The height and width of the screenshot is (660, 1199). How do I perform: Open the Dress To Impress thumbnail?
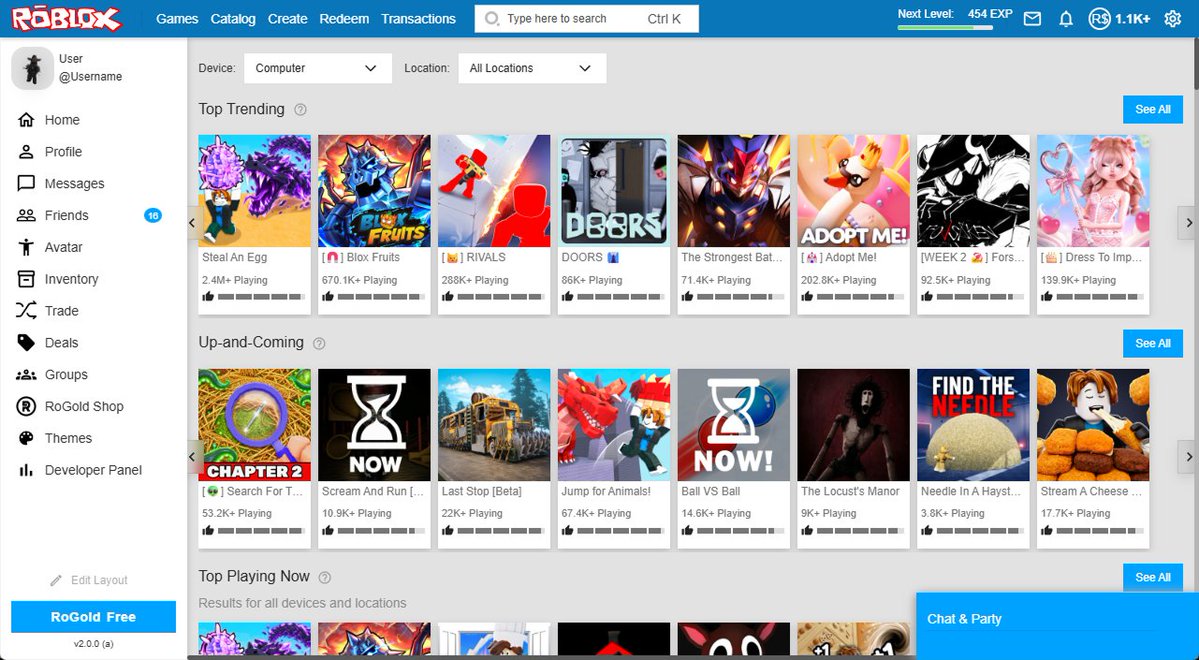(x=1093, y=190)
